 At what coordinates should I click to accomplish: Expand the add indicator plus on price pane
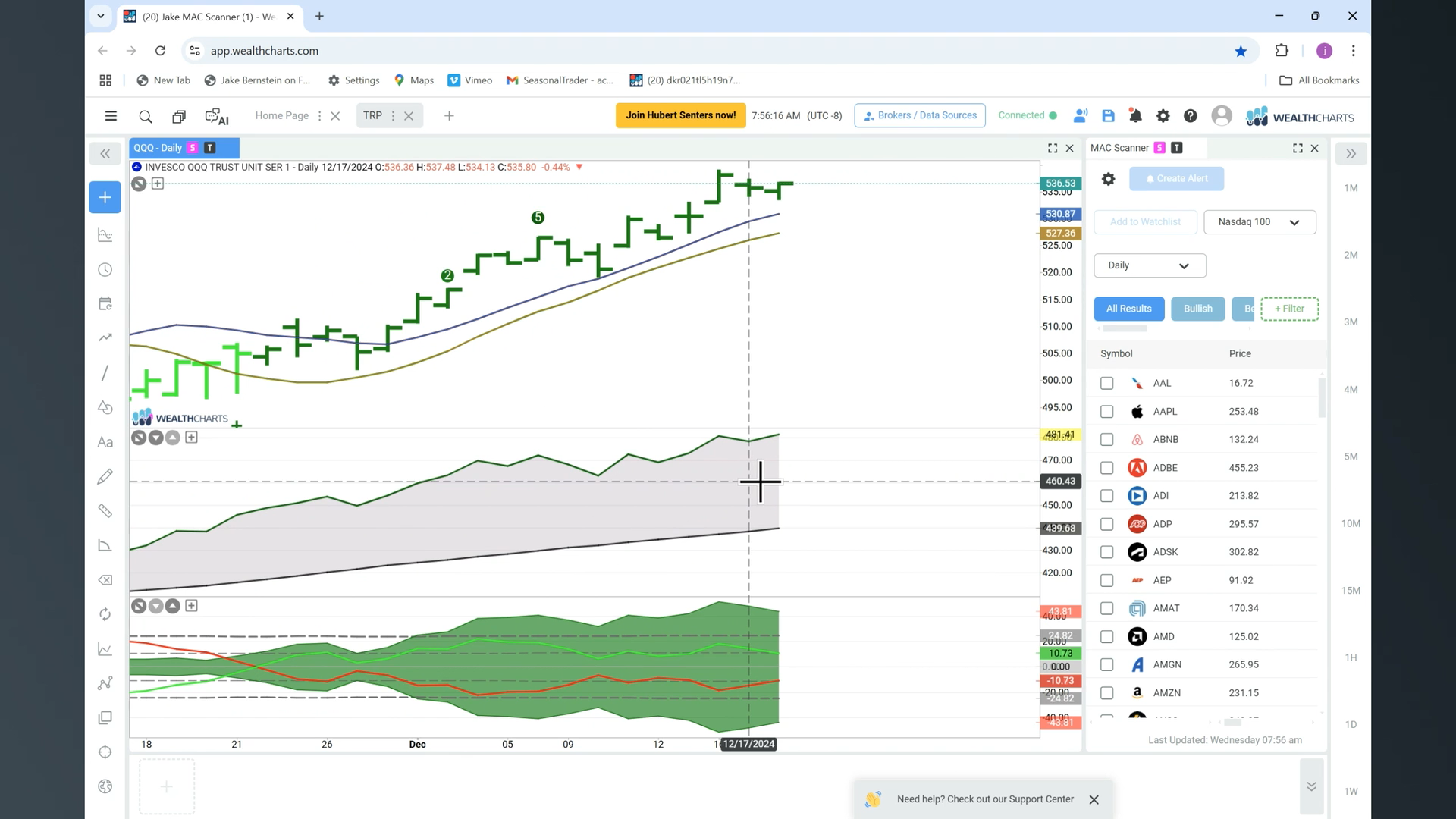[x=158, y=184]
